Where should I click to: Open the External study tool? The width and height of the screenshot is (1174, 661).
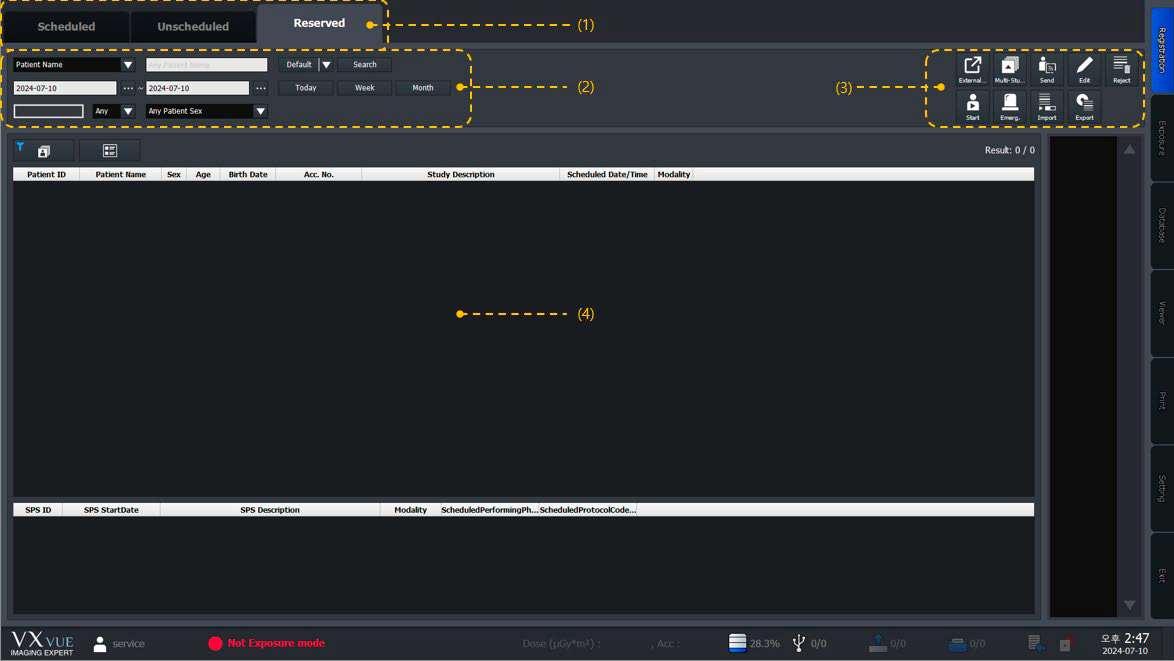pyautogui.click(x=972, y=68)
